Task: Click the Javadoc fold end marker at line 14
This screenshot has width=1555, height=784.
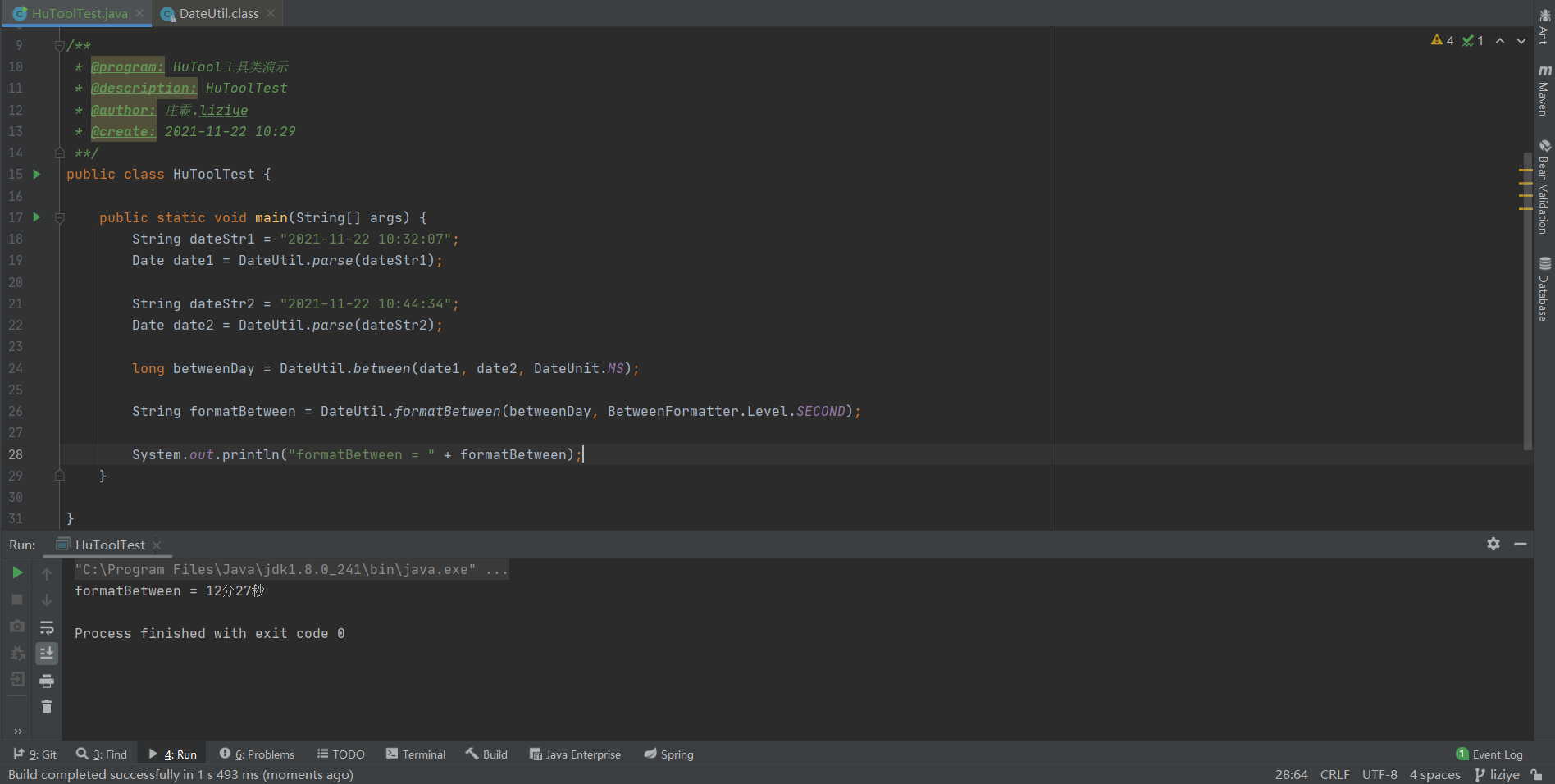Action: click(x=59, y=153)
